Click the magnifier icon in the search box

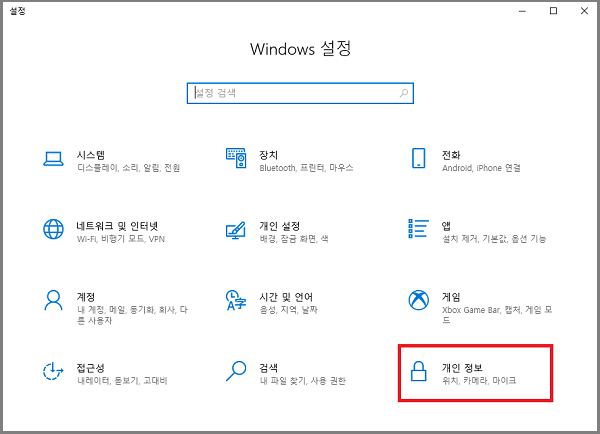pos(404,93)
